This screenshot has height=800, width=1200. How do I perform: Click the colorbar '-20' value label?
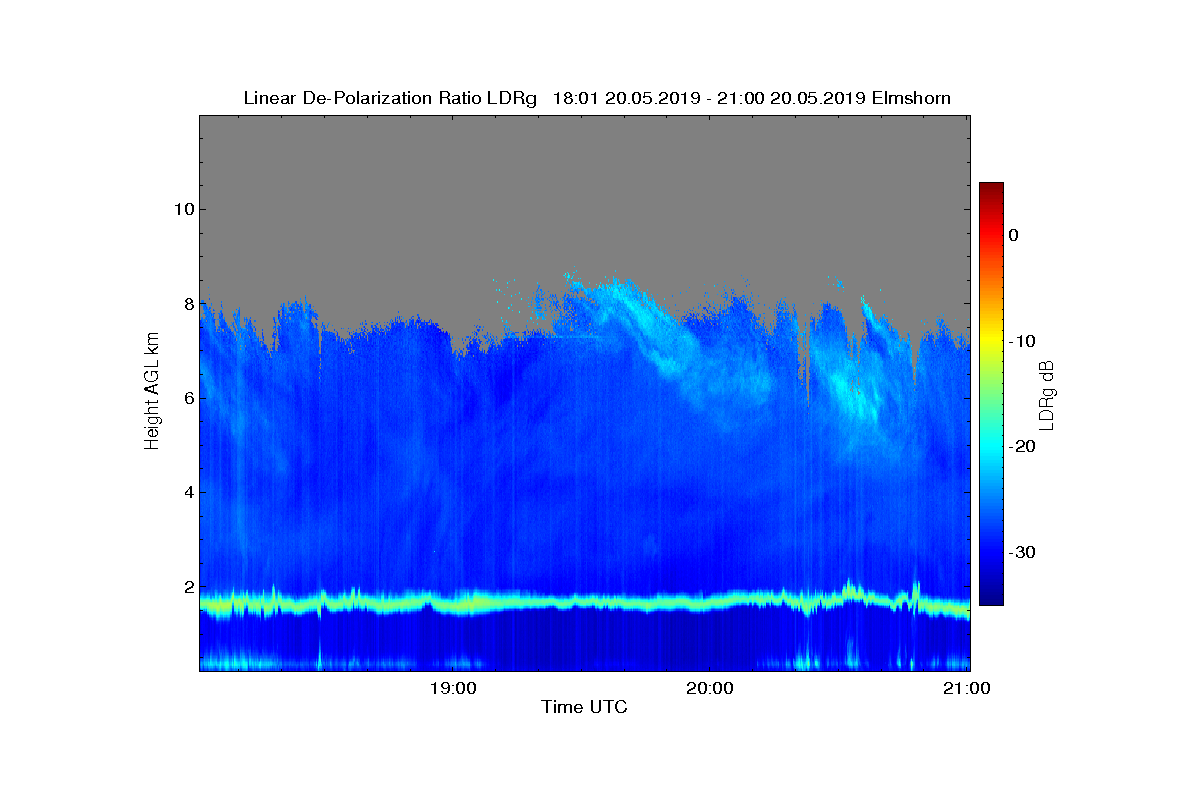pos(1020,446)
